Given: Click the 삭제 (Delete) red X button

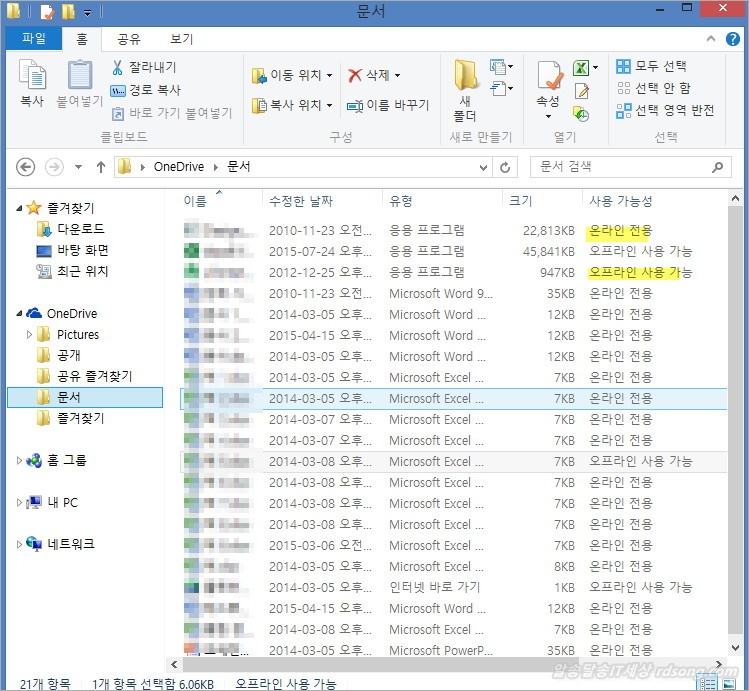Looking at the screenshot, I should (x=374, y=75).
